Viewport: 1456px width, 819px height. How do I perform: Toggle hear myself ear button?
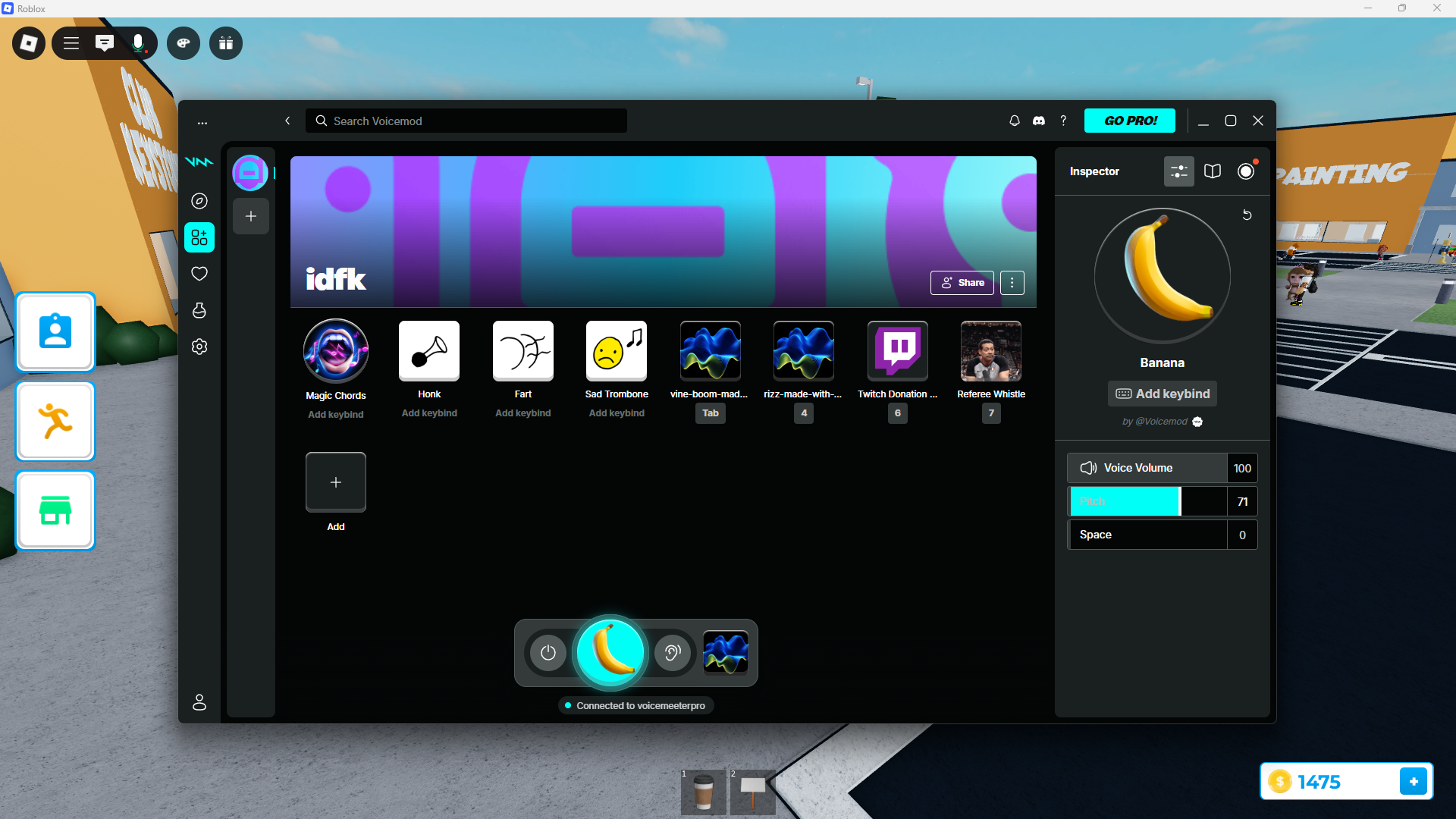click(673, 653)
